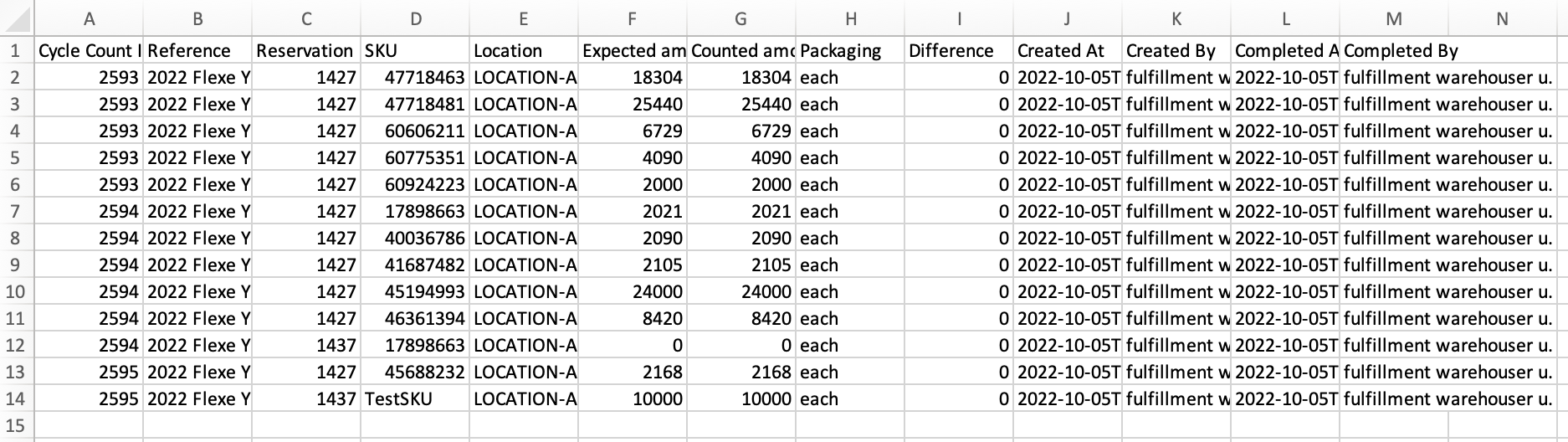Select row 15 header
Image resolution: width=1568 pixels, height=442 pixels.
pos(16,425)
